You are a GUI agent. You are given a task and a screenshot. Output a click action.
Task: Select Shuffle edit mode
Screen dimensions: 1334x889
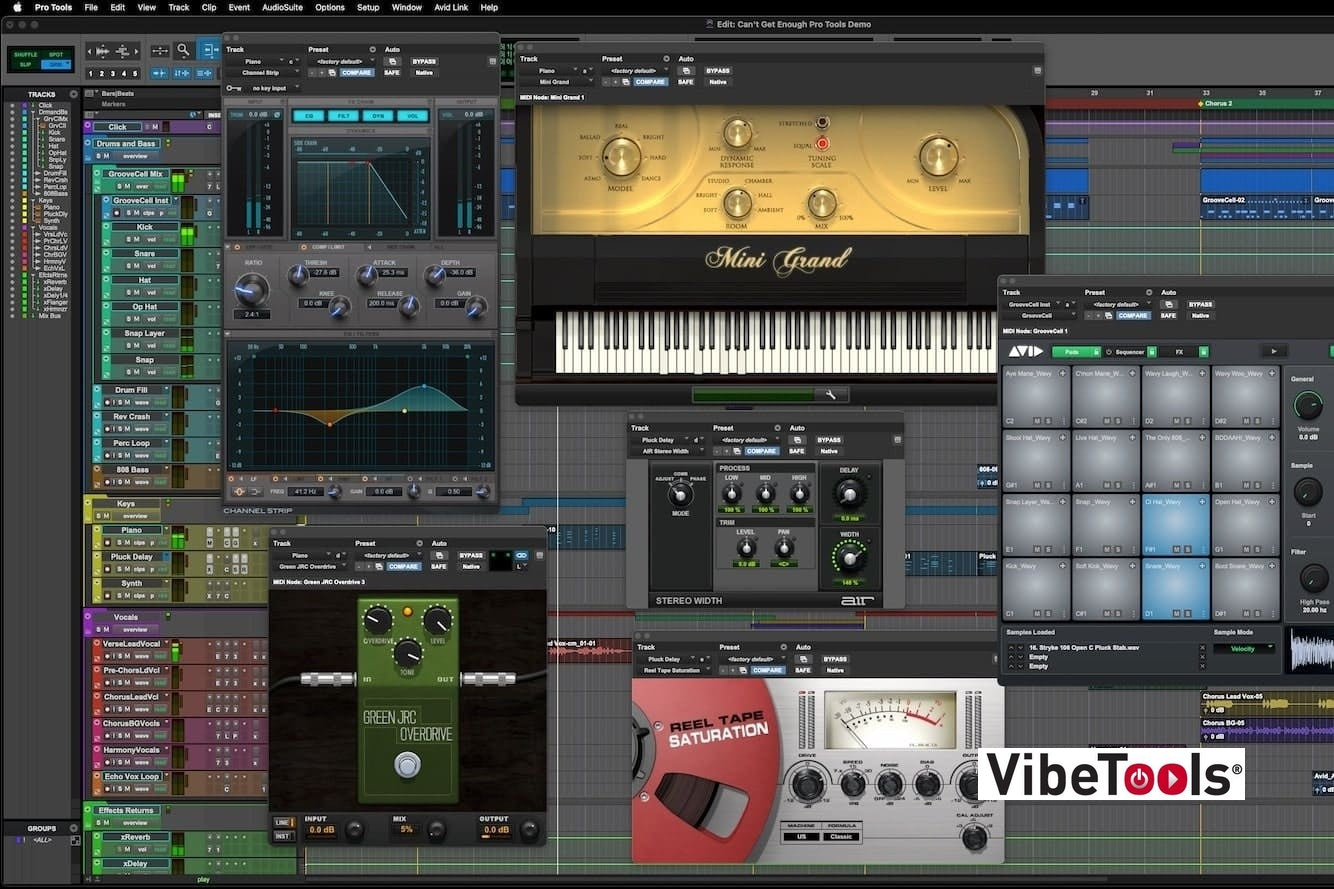click(25, 54)
